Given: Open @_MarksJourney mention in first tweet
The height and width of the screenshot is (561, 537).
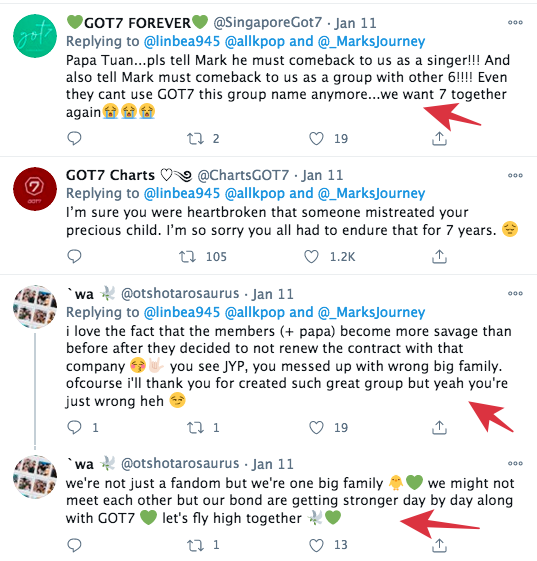Looking at the screenshot, I should pos(371,42).
